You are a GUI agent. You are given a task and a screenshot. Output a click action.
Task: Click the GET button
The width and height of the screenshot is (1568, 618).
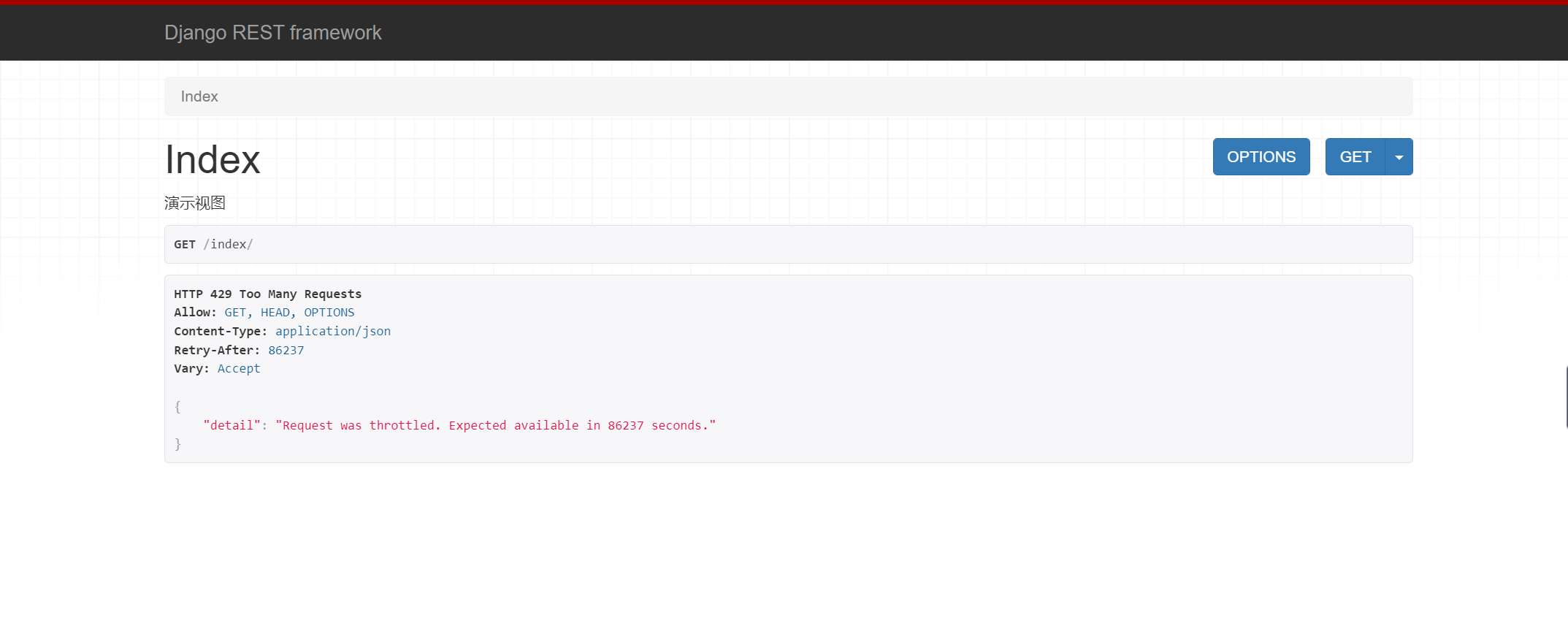tap(1355, 156)
